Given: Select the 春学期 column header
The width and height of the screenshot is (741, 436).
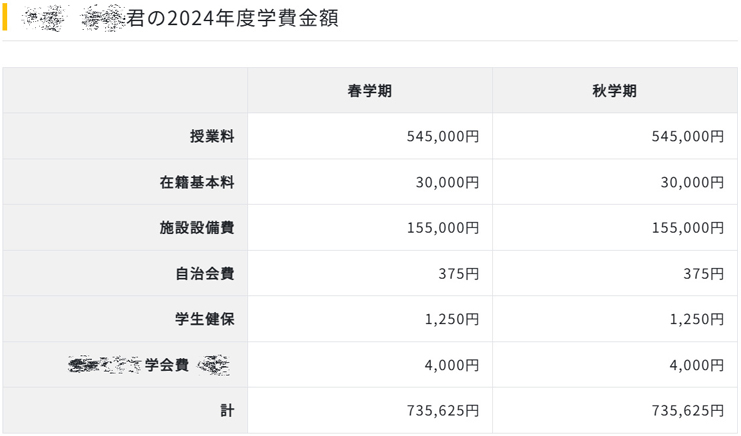Looking at the screenshot, I should click(369, 91).
